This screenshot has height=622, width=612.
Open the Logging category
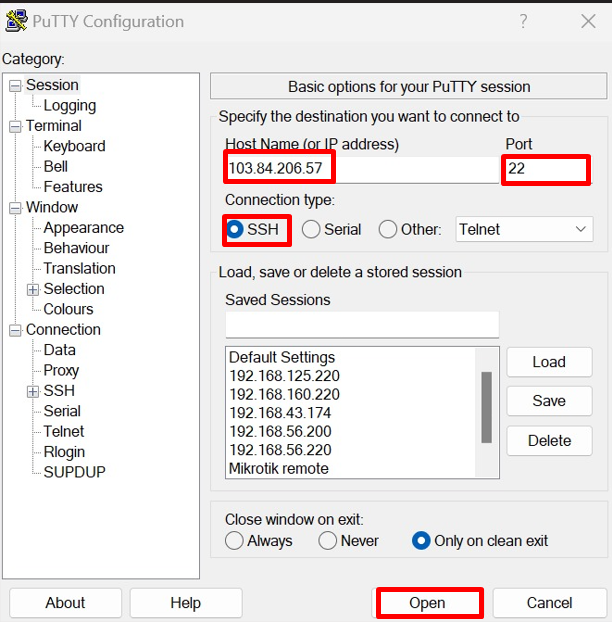(x=70, y=106)
